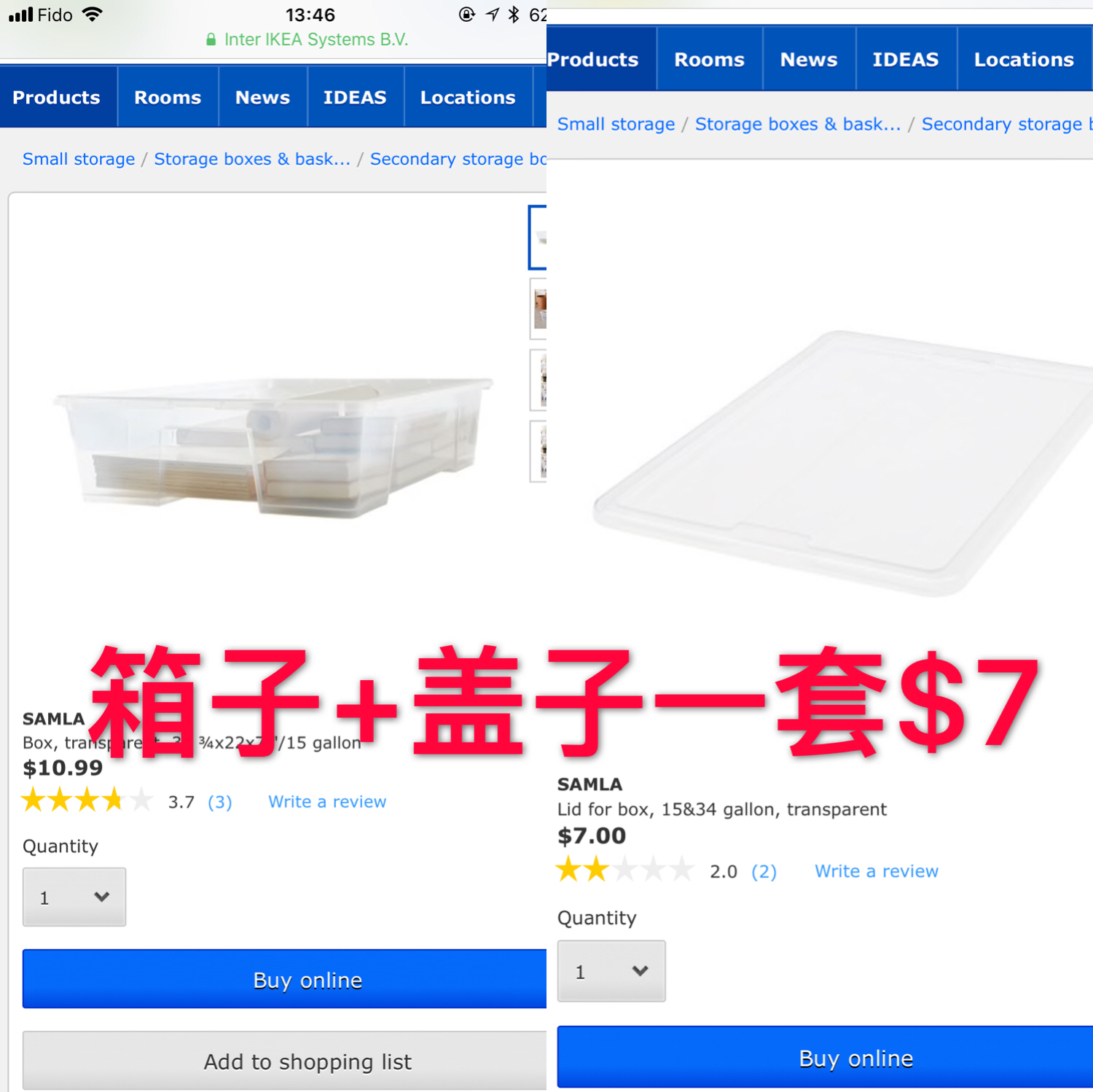Open Locations in left navigation bar
The height and width of the screenshot is (1092, 1093).
[x=468, y=97]
